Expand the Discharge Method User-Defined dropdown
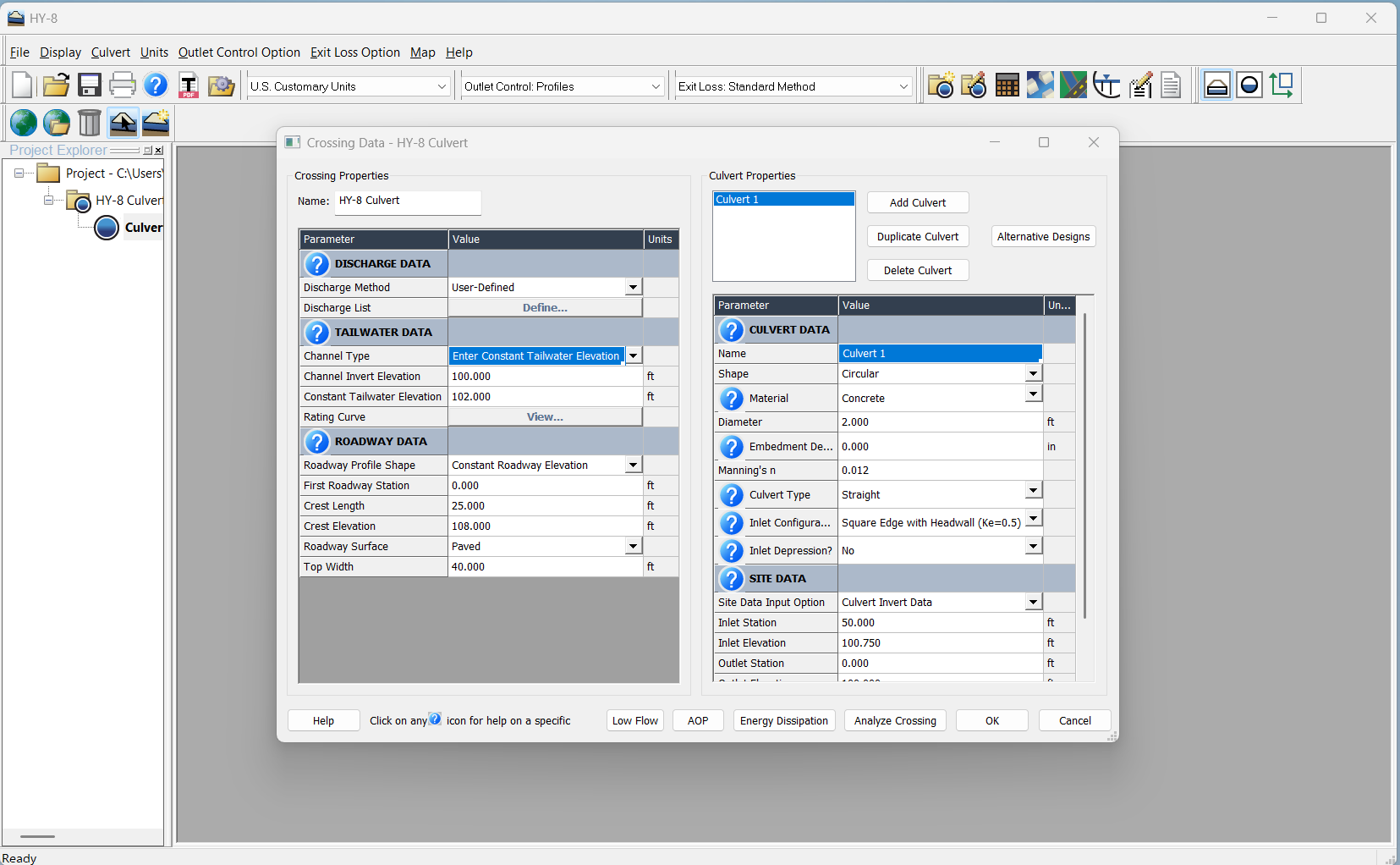The image size is (1400, 865). [x=633, y=288]
